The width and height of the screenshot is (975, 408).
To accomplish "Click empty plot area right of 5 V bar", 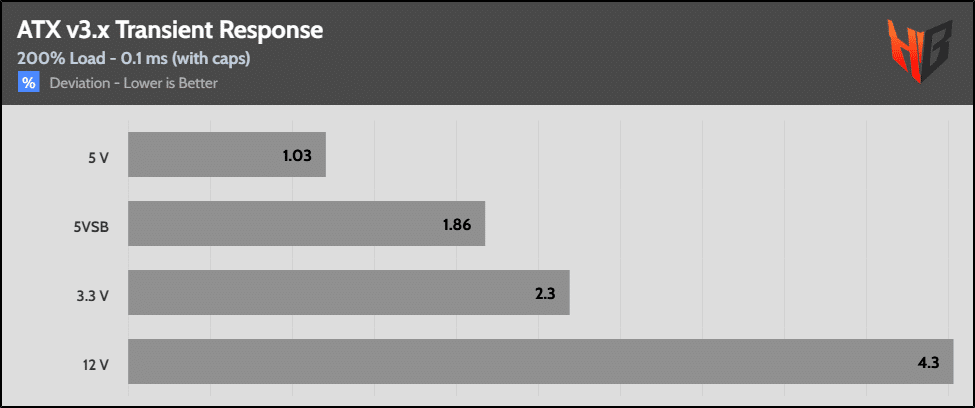I will (640, 154).
